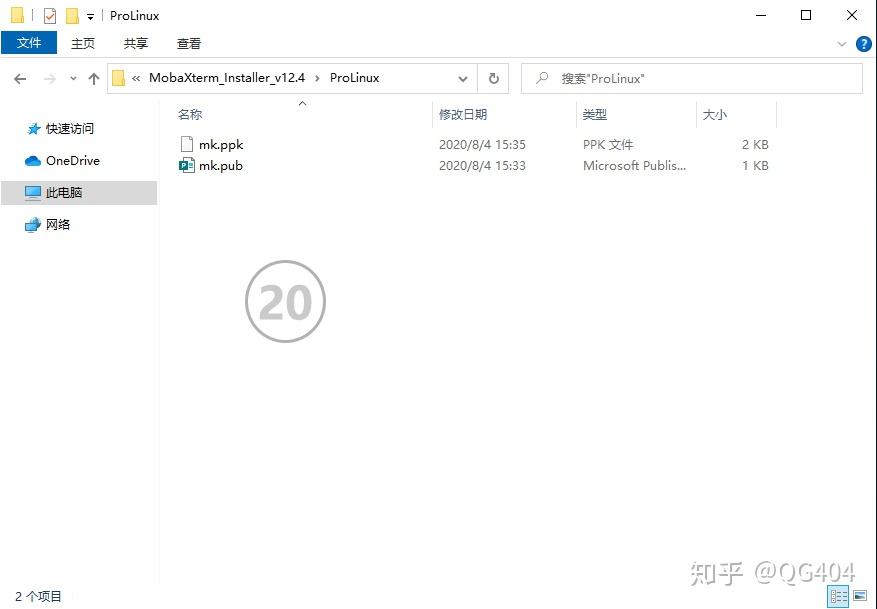Select the mk.pub Publisher file

pyautogui.click(x=220, y=166)
